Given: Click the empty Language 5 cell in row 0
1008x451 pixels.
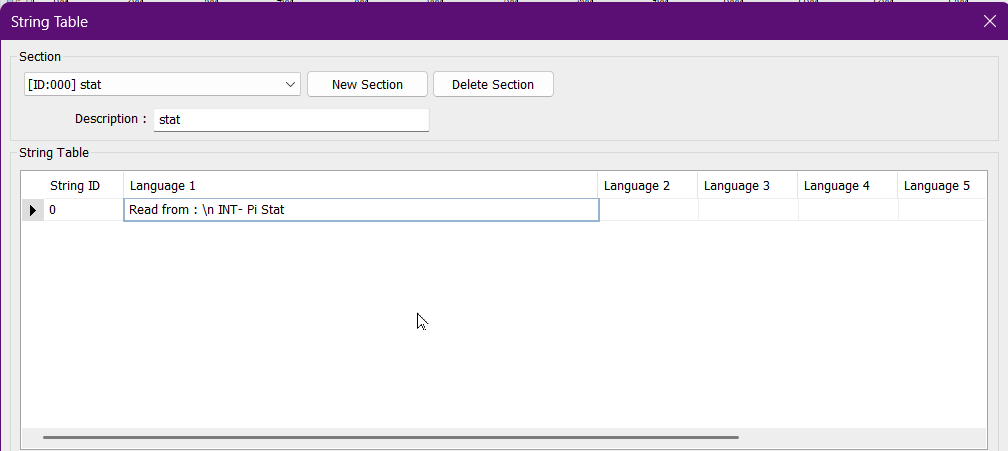Looking at the screenshot, I should 942,210.
